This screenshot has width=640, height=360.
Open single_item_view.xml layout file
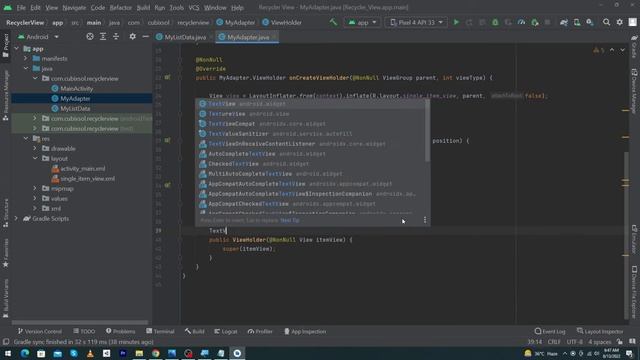click(87, 179)
